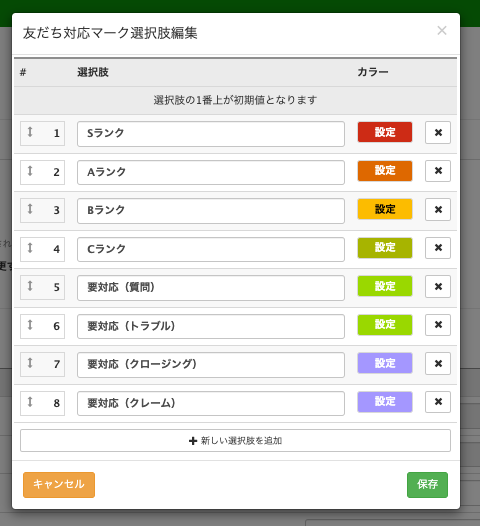Delete the 要対応（トラブル） option row
The image size is (480, 526).
tap(438, 325)
